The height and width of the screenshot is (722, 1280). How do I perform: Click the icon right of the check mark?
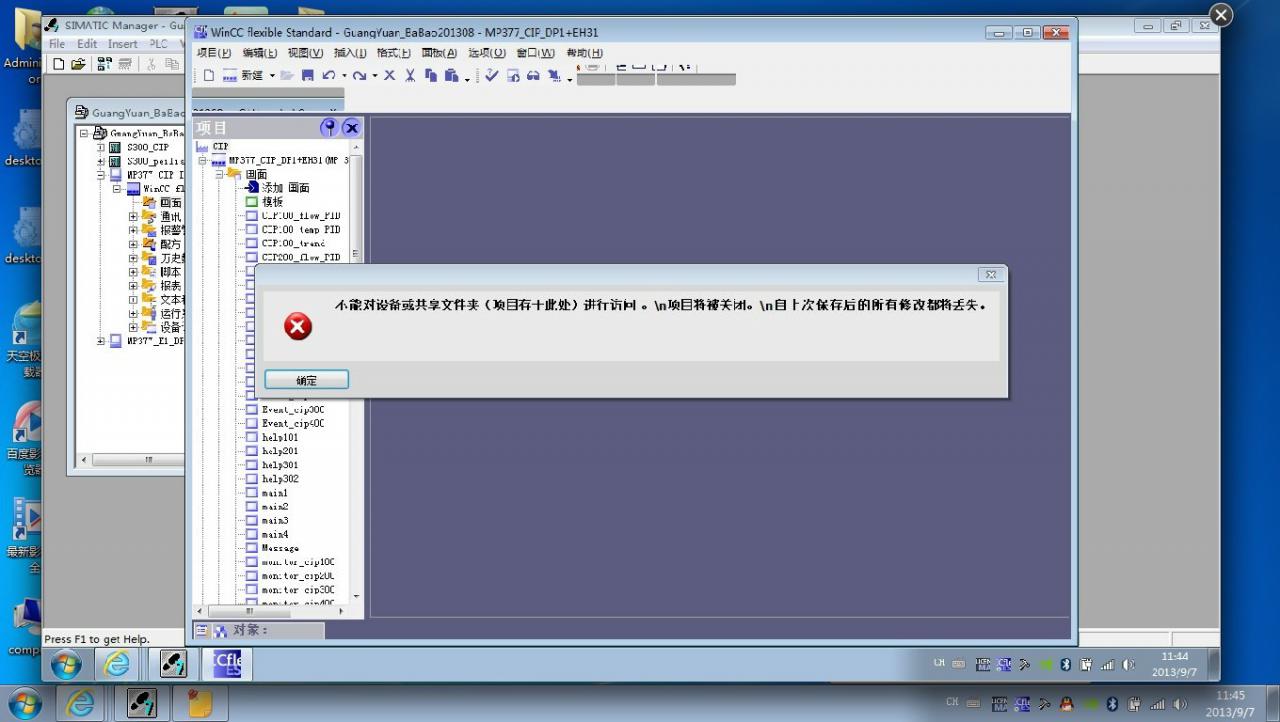pos(513,76)
